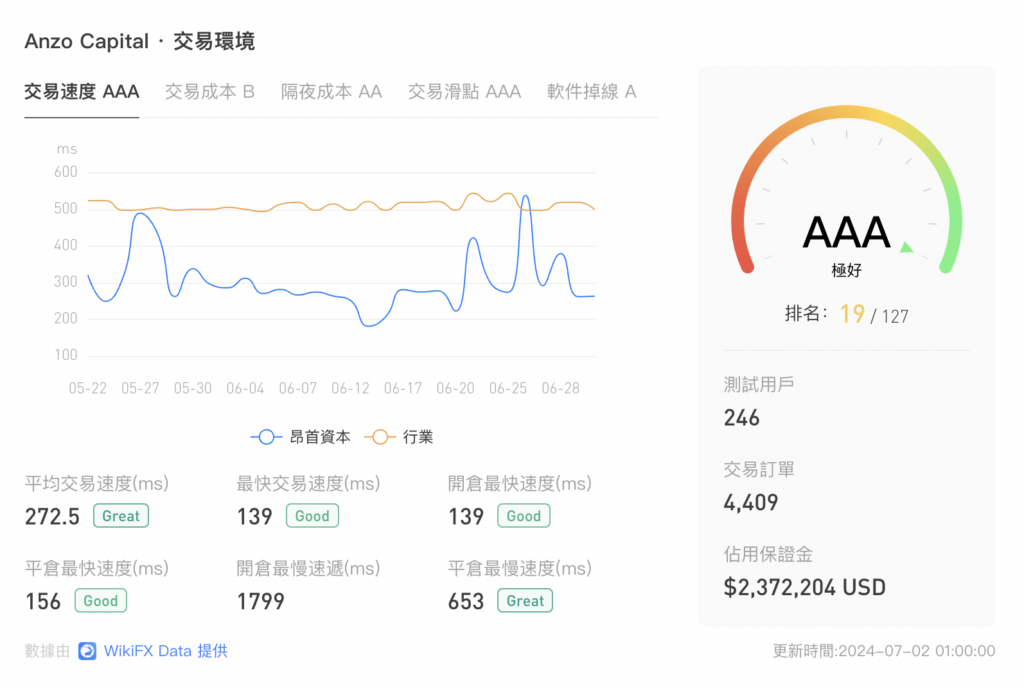Click the 測試用戶 value 246
Viewport: 1024px width, 689px height.
742,418
